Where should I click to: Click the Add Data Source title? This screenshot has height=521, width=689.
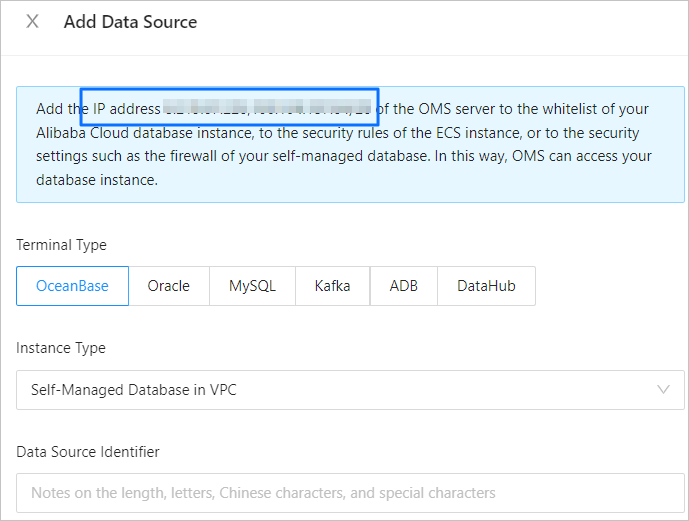click(130, 22)
